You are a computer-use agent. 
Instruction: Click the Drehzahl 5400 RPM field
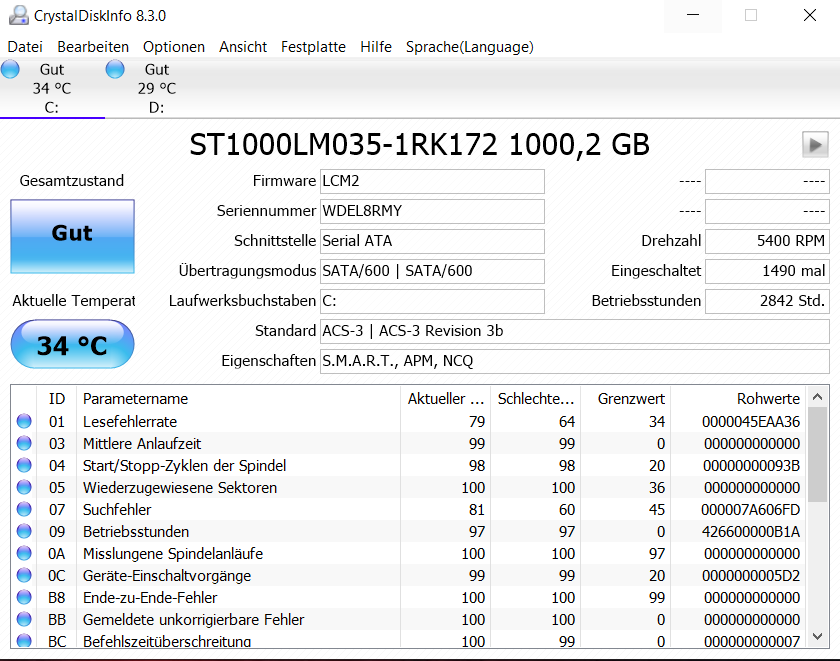click(x=767, y=242)
